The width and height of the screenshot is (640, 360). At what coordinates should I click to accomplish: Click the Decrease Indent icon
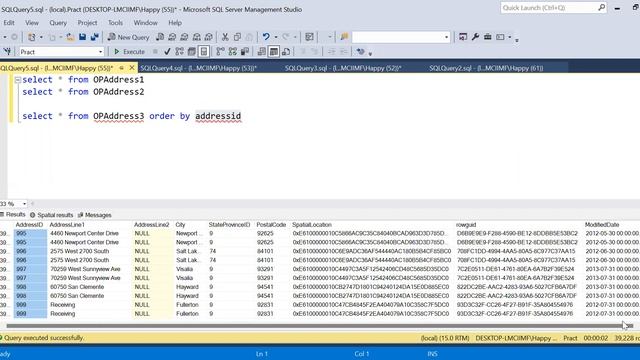point(331,51)
